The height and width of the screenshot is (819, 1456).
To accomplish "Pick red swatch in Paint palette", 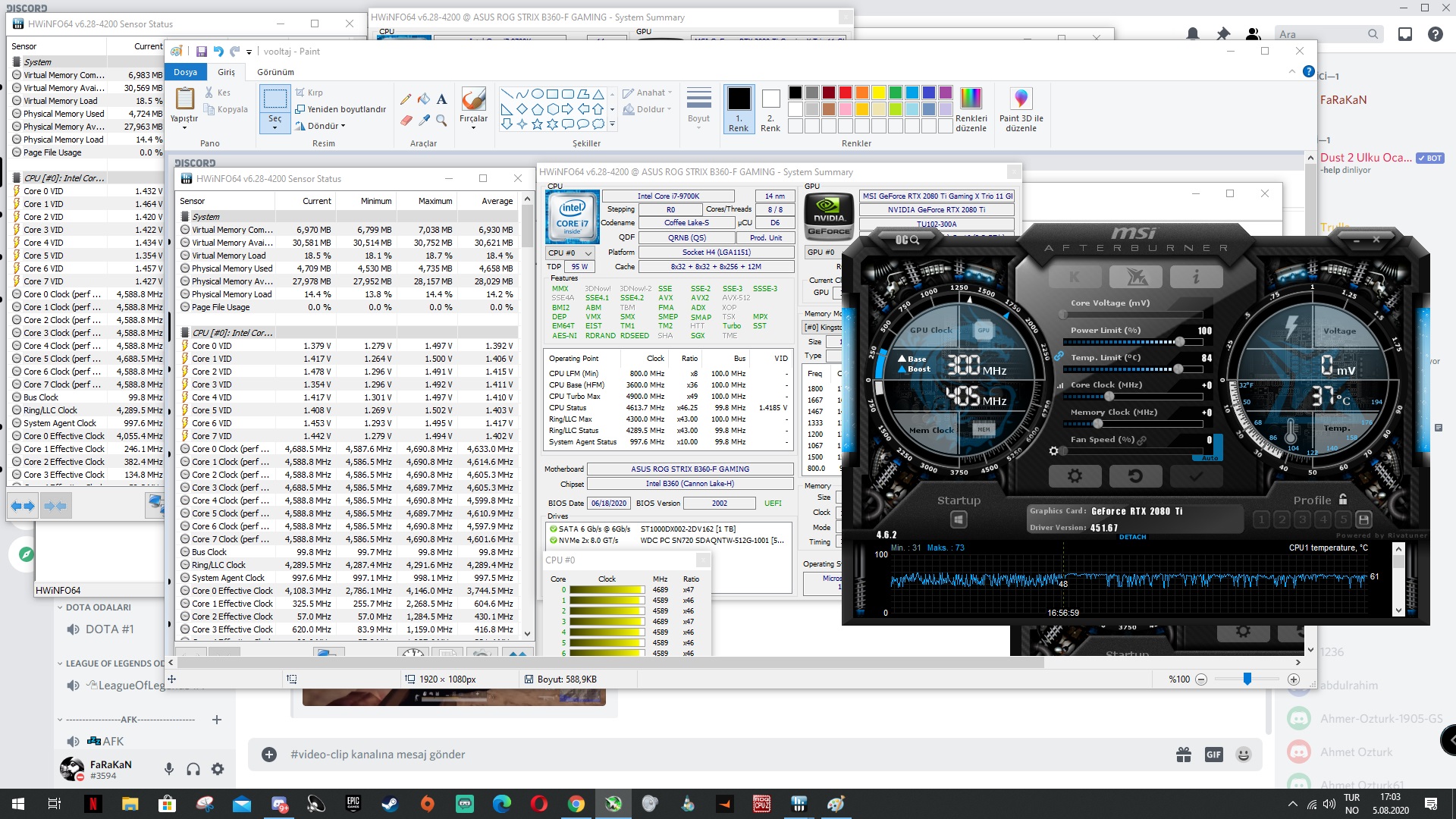I will click(x=845, y=93).
